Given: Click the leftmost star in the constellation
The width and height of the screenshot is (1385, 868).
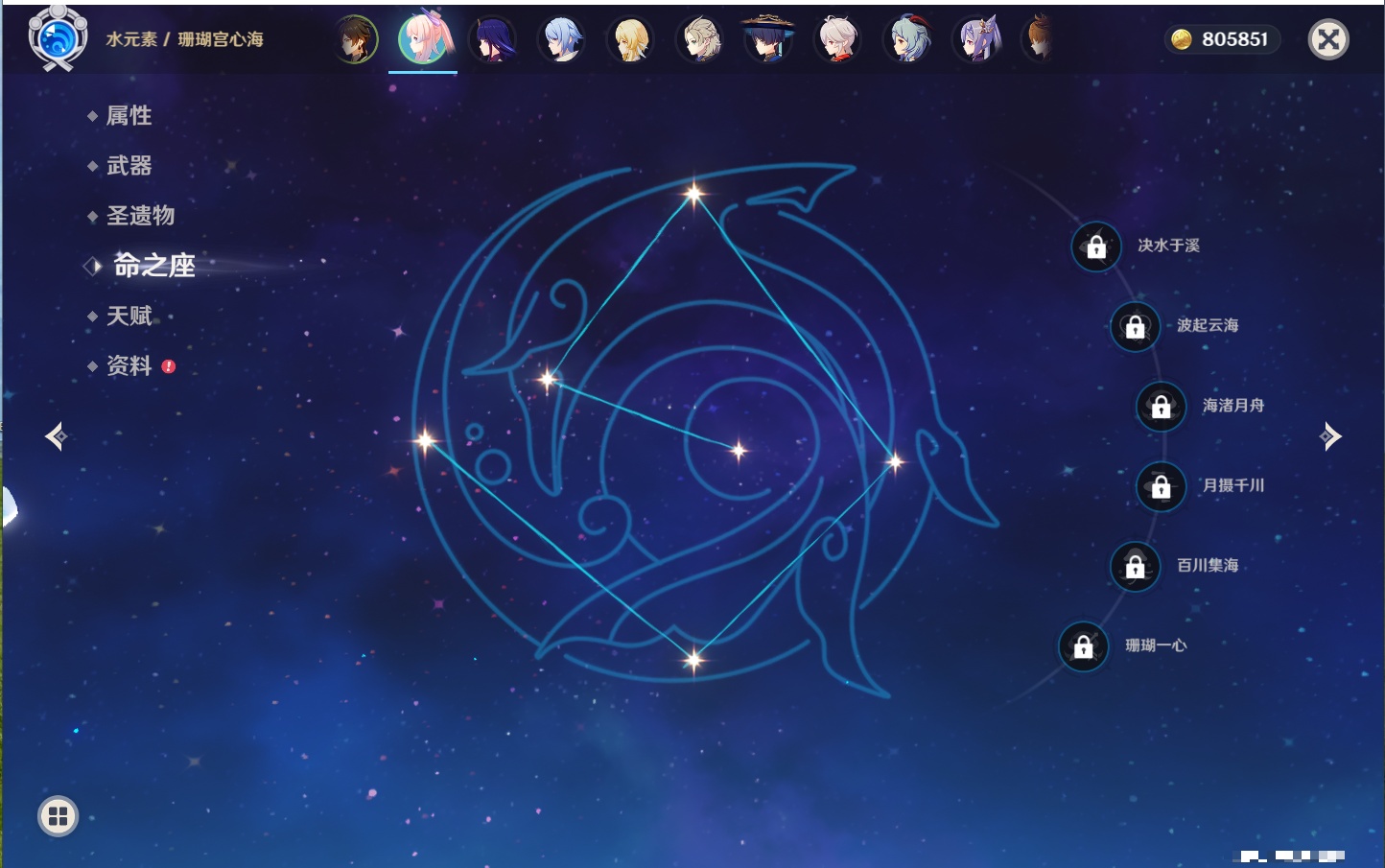Looking at the screenshot, I should [425, 441].
